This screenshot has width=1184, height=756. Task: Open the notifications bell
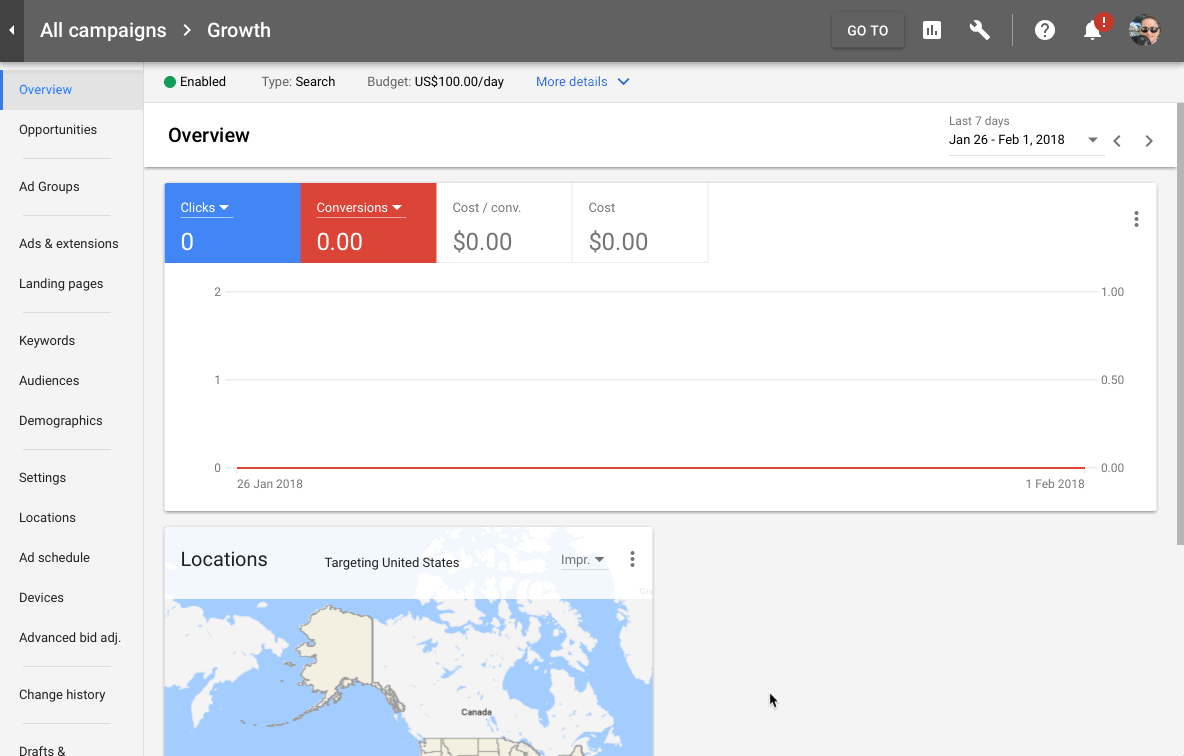[1093, 30]
